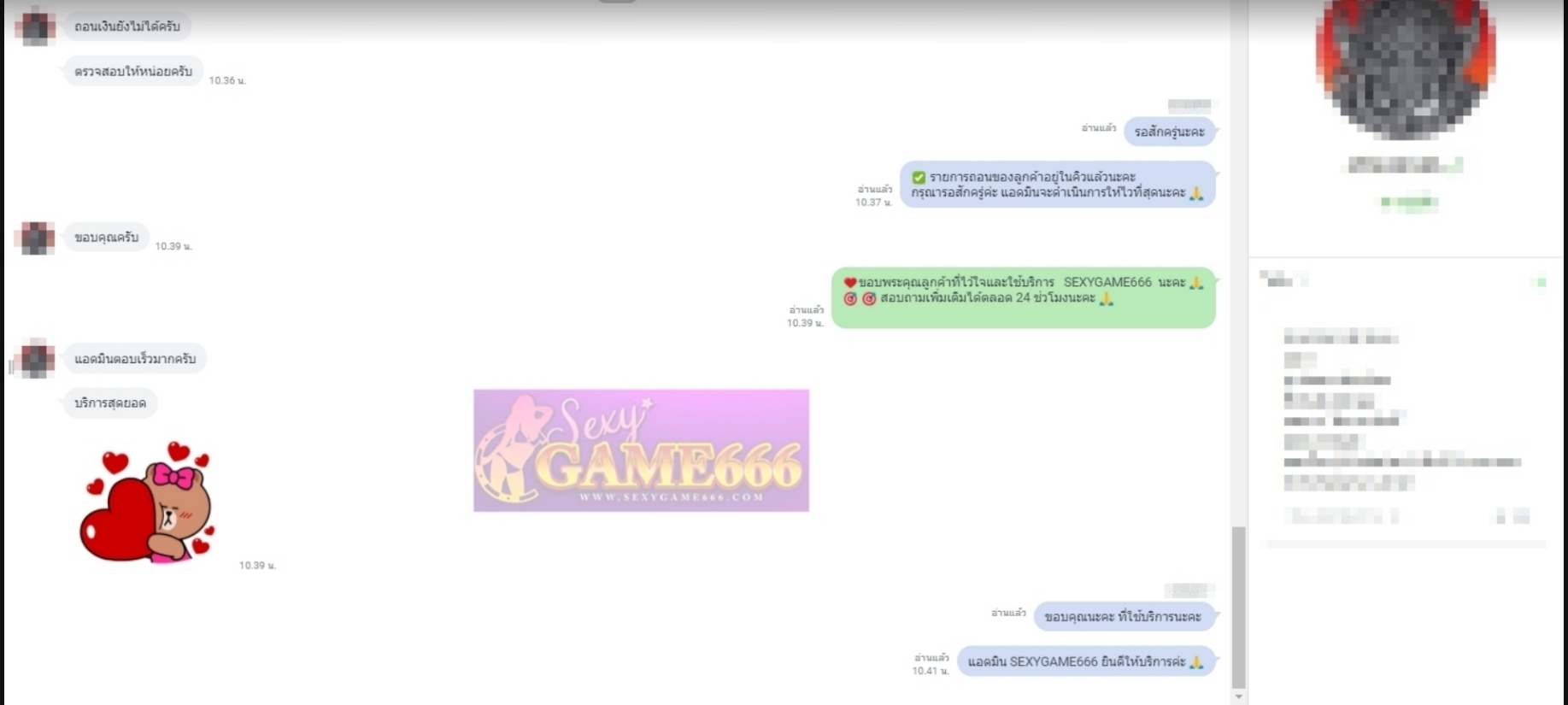Viewport: 1568px width, 705px height.
Task: Click the chat scrollbar down arrow
Action: click(1238, 696)
